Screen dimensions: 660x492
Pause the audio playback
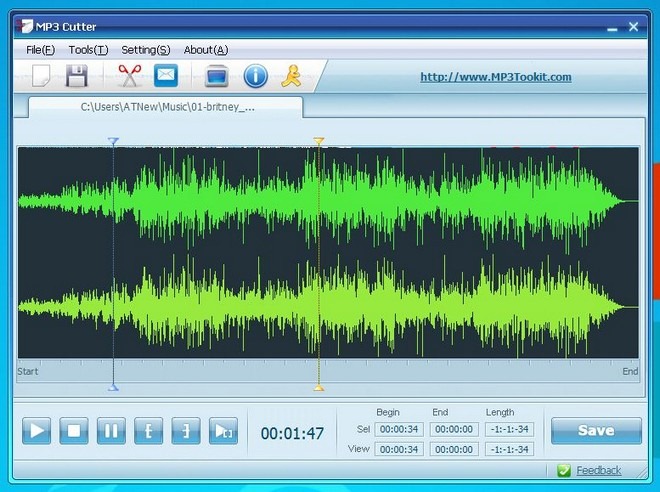click(x=110, y=432)
